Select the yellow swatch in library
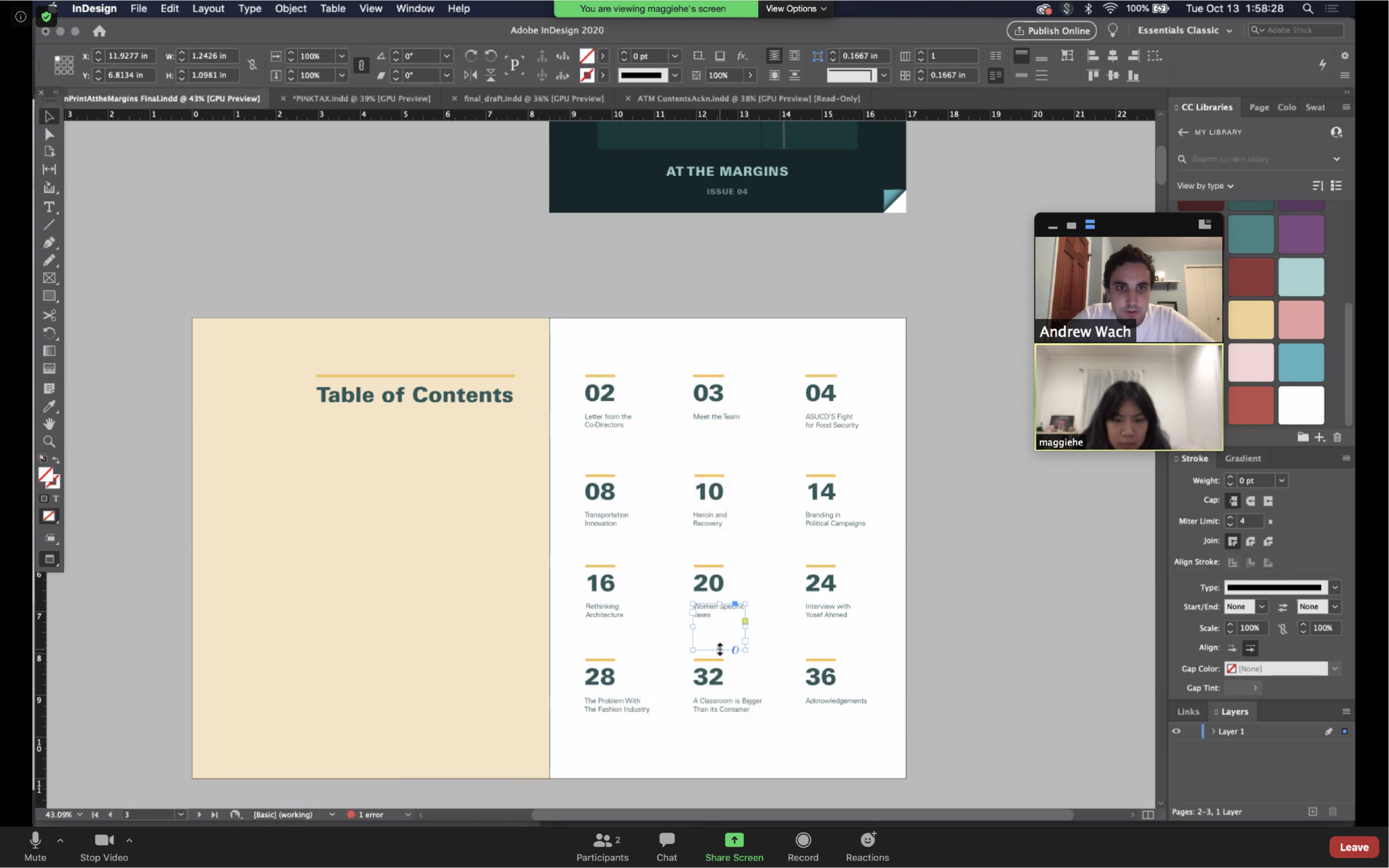The image size is (1389, 868). coord(1250,320)
